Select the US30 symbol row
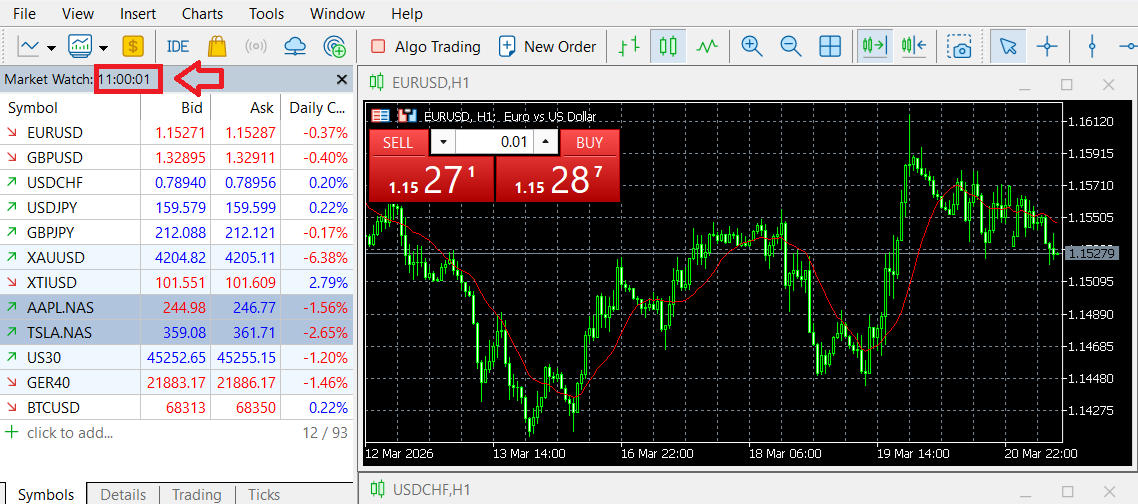This screenshot has height=504, width=1138. click(176, 357)
